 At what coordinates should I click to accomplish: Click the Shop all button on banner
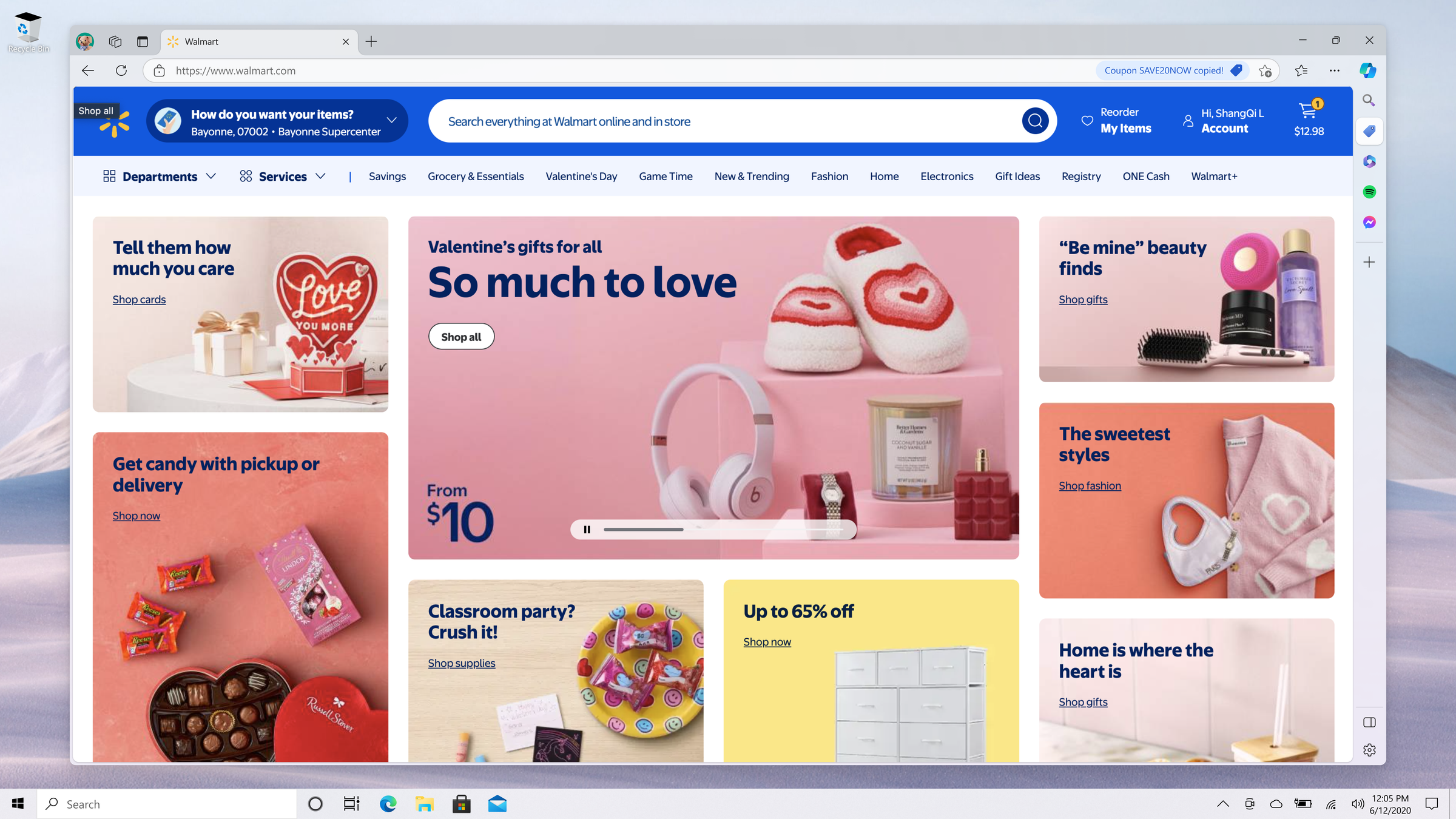coord(461,337)
